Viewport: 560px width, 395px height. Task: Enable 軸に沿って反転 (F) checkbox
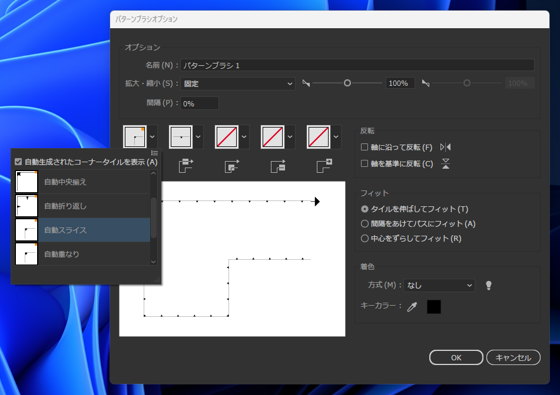pos(364,147)
